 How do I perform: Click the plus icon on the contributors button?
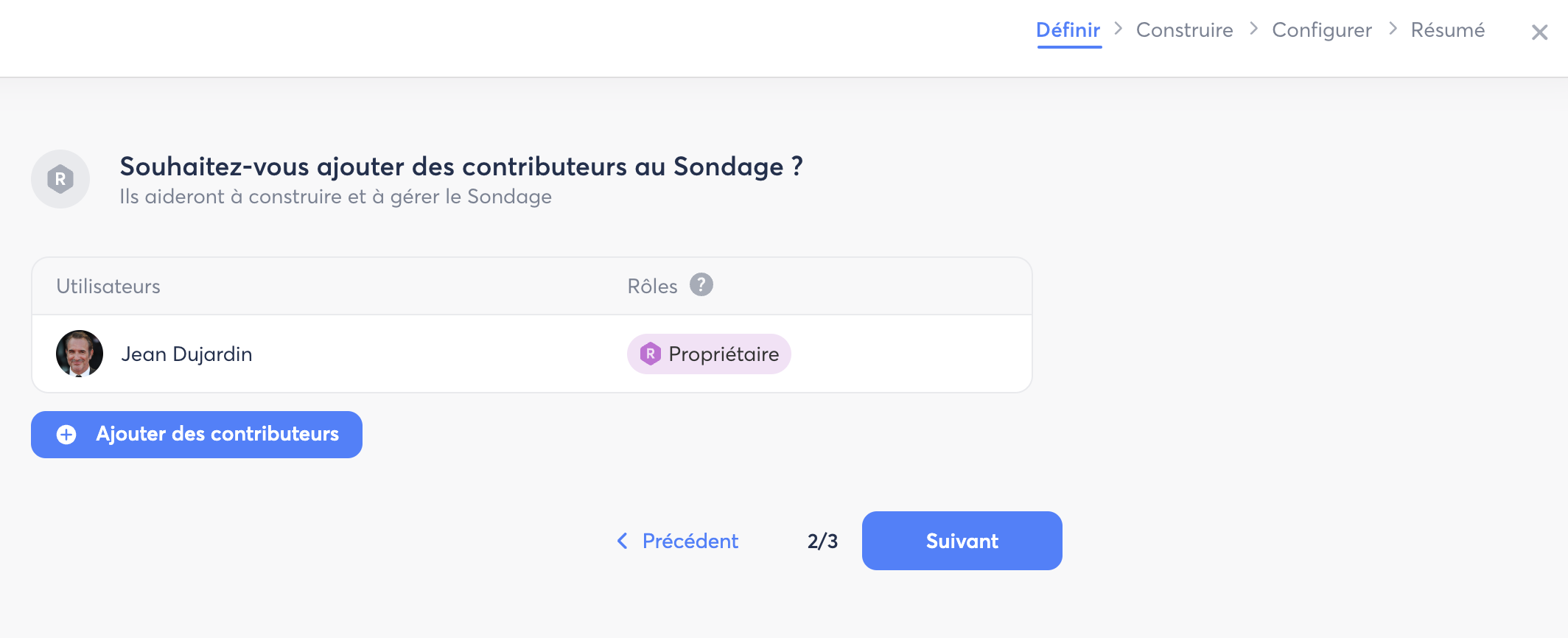[66, 435]
